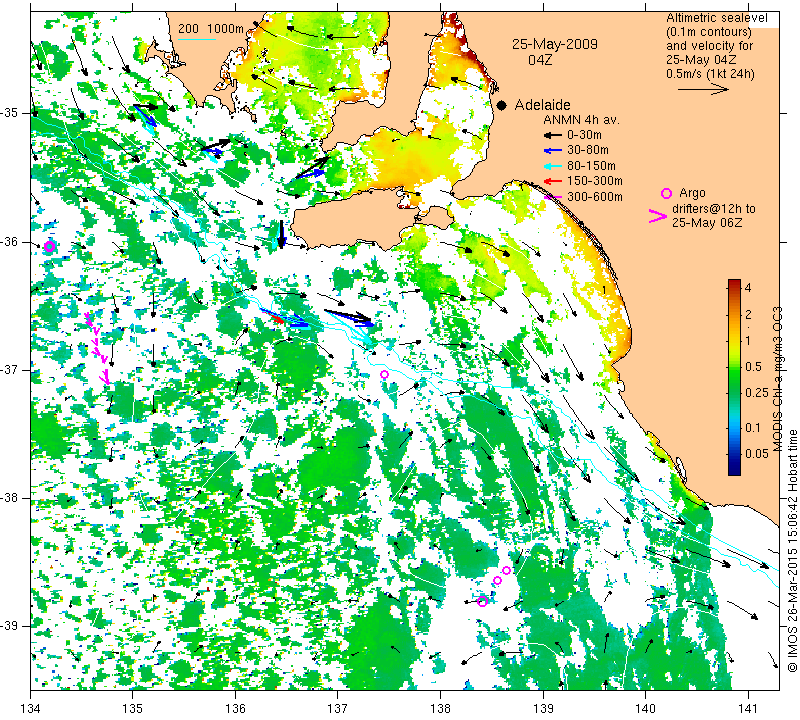This screenshot has width=800, height=720.
Task: Click the colorbar value label 0.25
Action: tap(756, 392)
